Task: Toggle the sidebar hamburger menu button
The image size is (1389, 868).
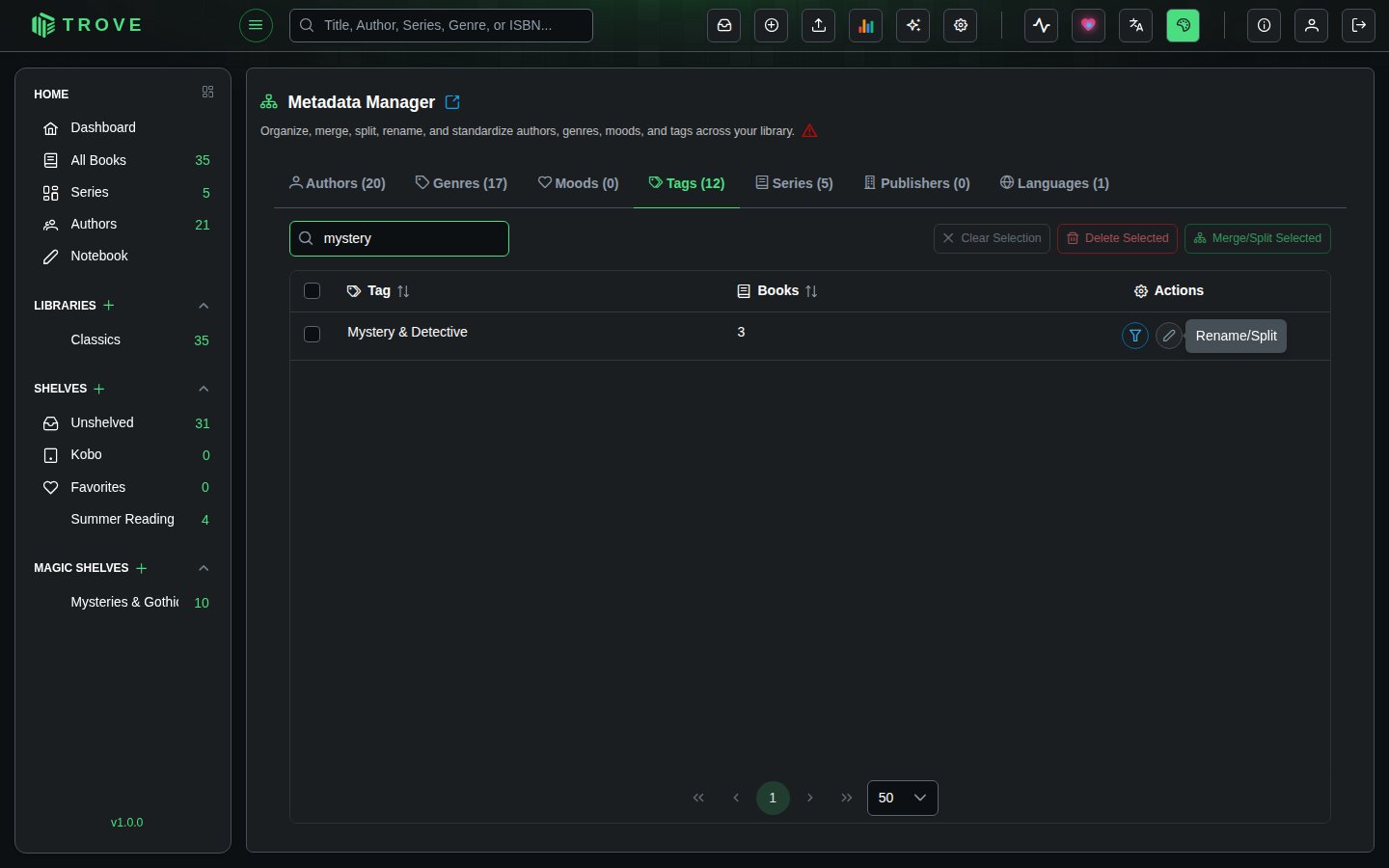Action: pyautogui.click(x=256, y=25)
